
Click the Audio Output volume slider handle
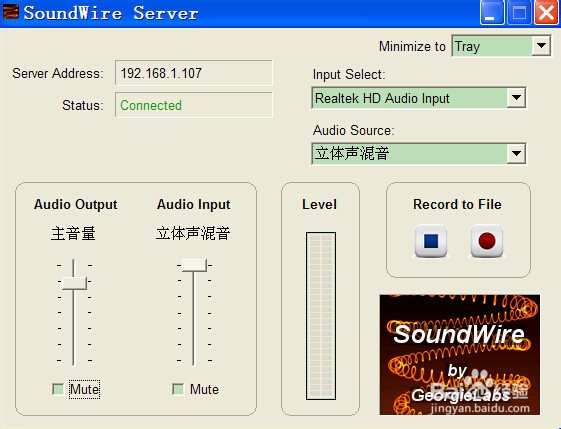[x=74, y=283]
